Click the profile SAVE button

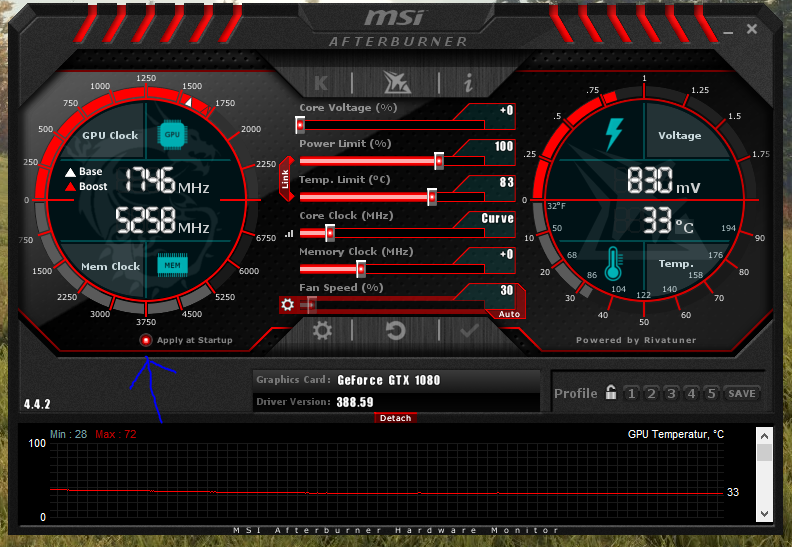click(741, 393)
